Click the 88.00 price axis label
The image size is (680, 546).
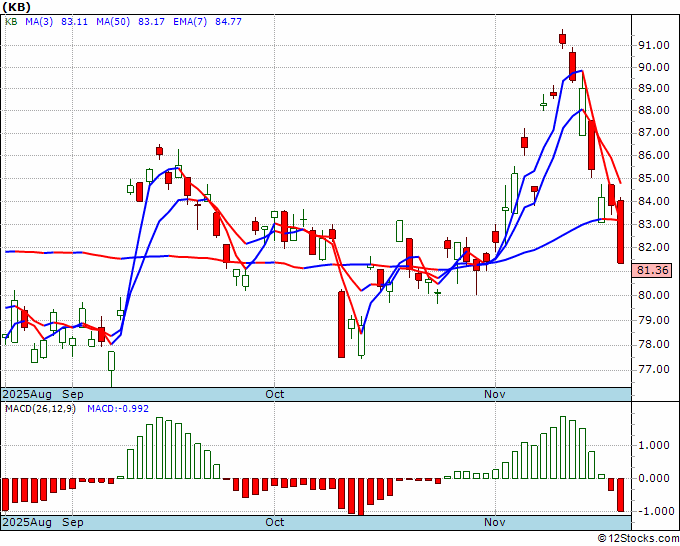pyautogui.click(x=653, y=111)
